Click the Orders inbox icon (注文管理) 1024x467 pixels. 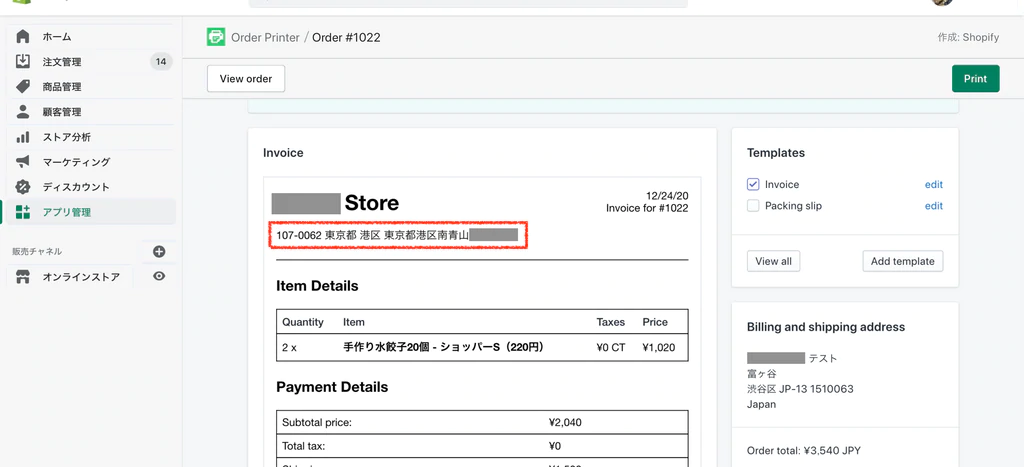[x=23, y=62]
